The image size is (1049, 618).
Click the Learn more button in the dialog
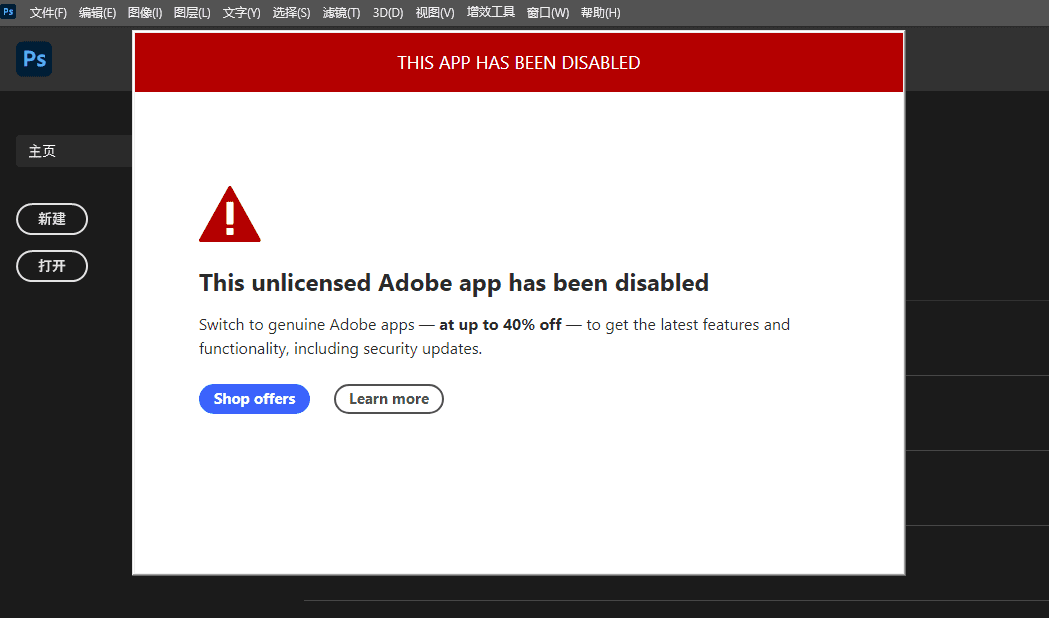coord(388,398)
